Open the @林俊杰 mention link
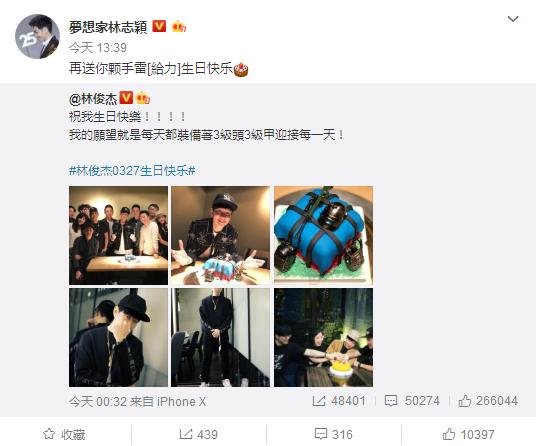 (93, 99)
